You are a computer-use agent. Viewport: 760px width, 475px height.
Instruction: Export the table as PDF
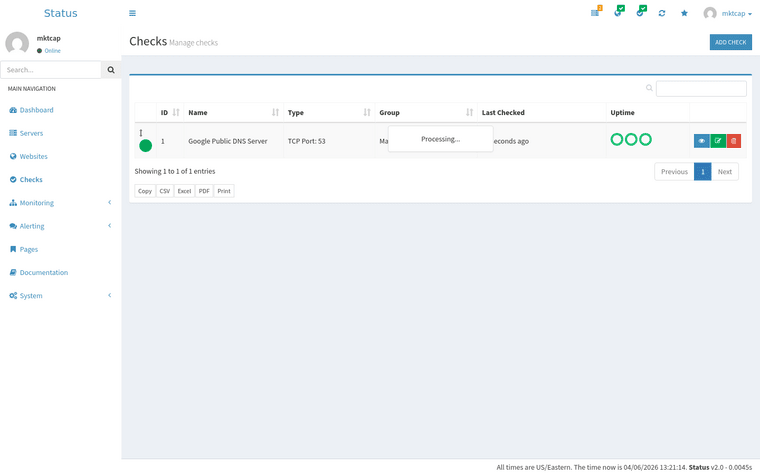[204, 191]
